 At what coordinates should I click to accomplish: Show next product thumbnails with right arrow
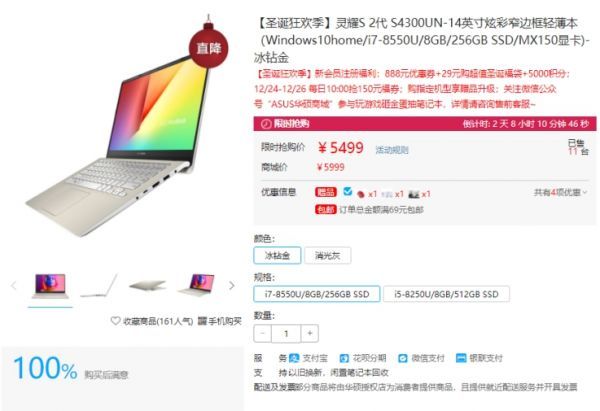pyautogui.click(x=231, y=285)
